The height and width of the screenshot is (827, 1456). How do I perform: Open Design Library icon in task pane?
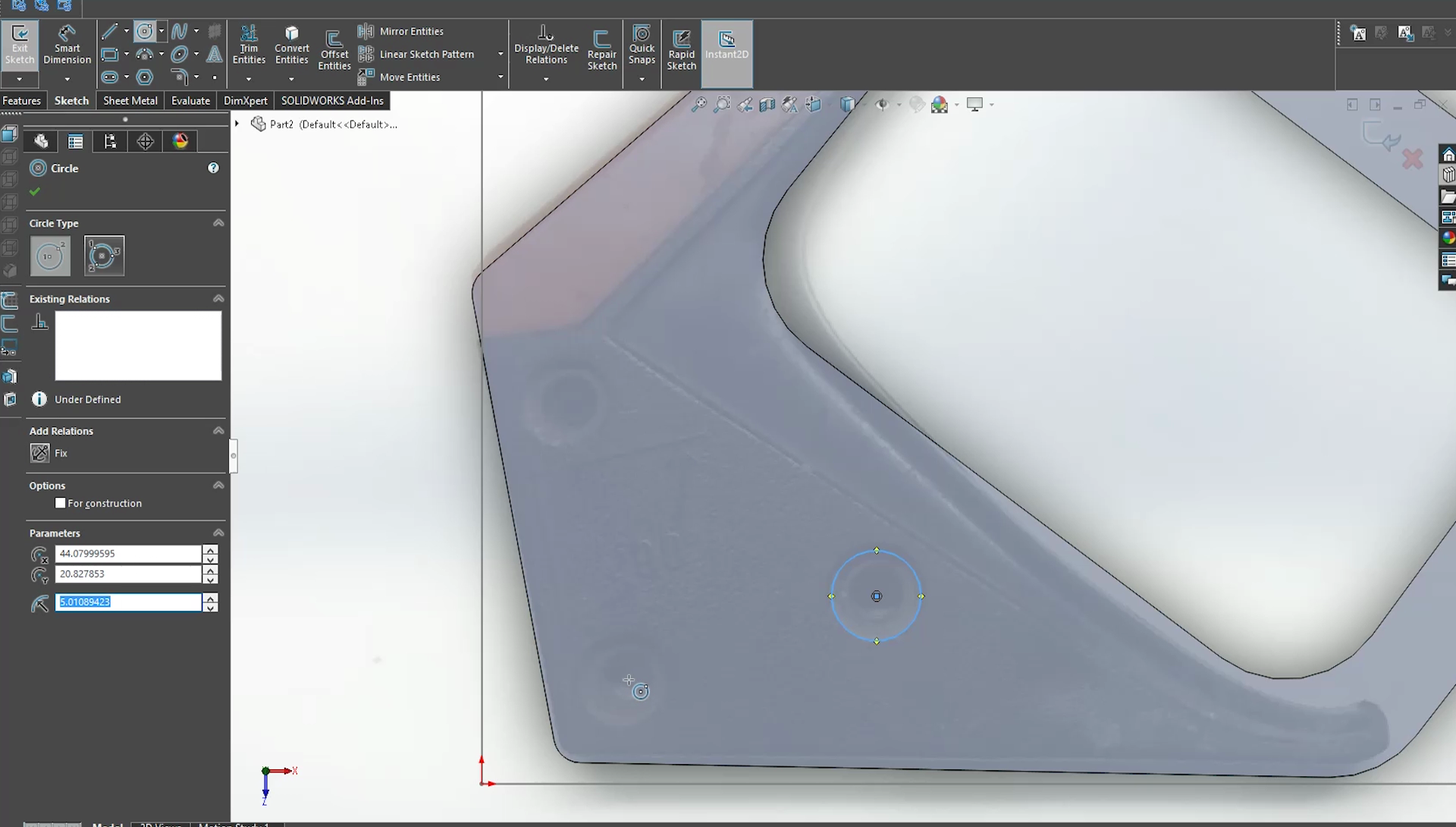(x=1448, y=175)
